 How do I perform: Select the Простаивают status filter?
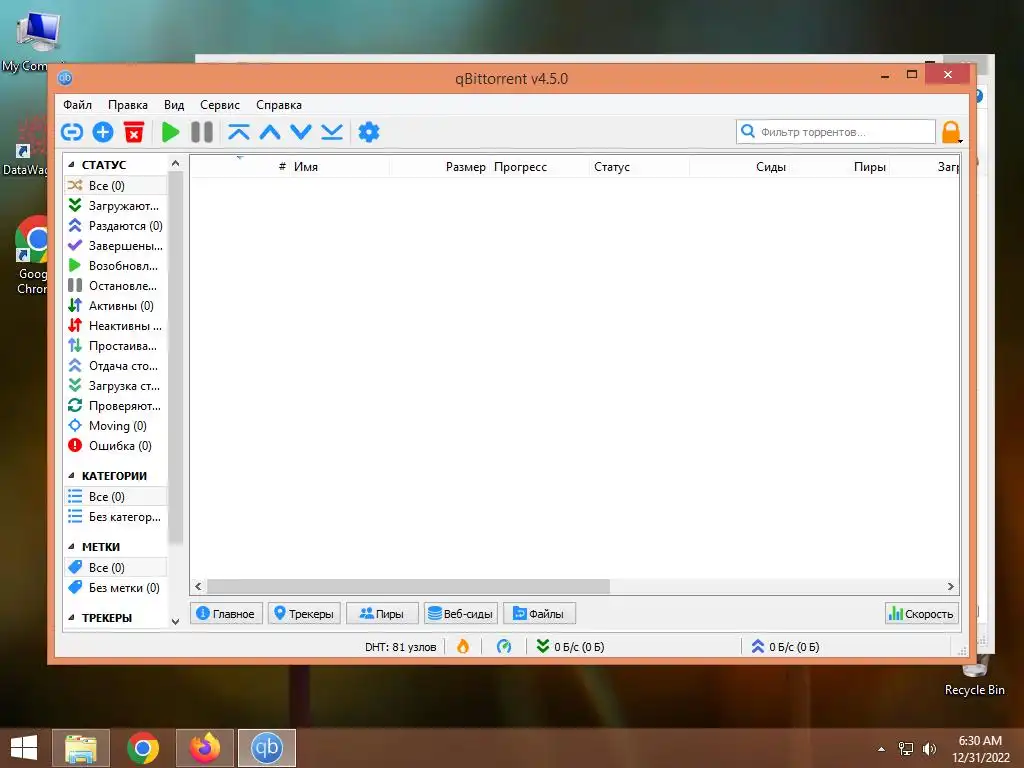(x=116, y=346)
